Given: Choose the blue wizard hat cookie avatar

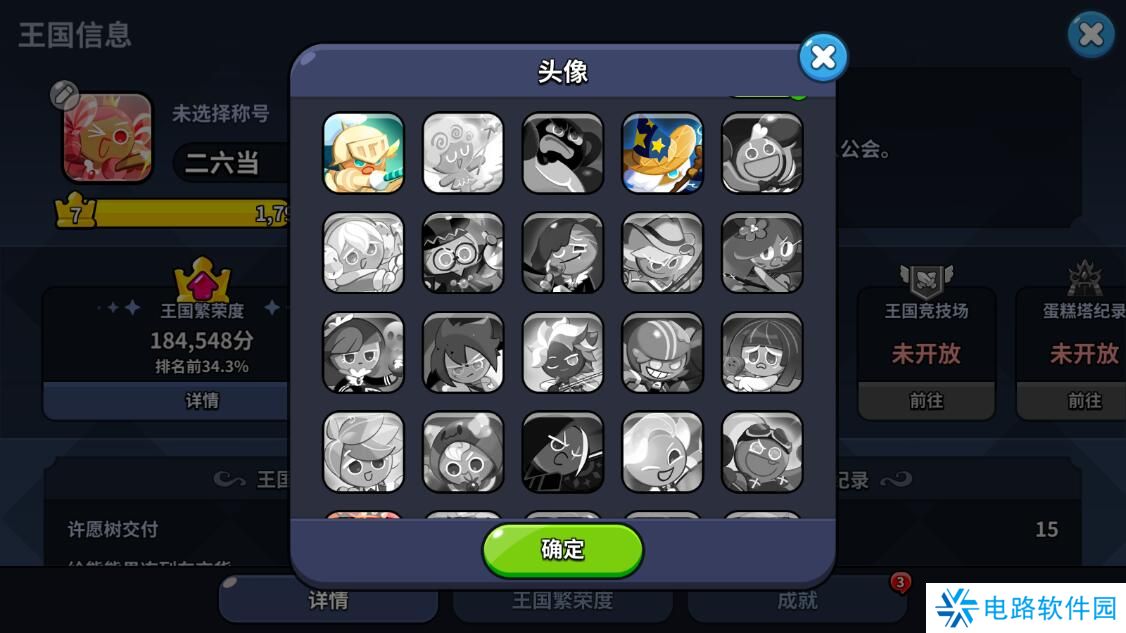Looking at the screenshot, I should [x=662, y=153].
